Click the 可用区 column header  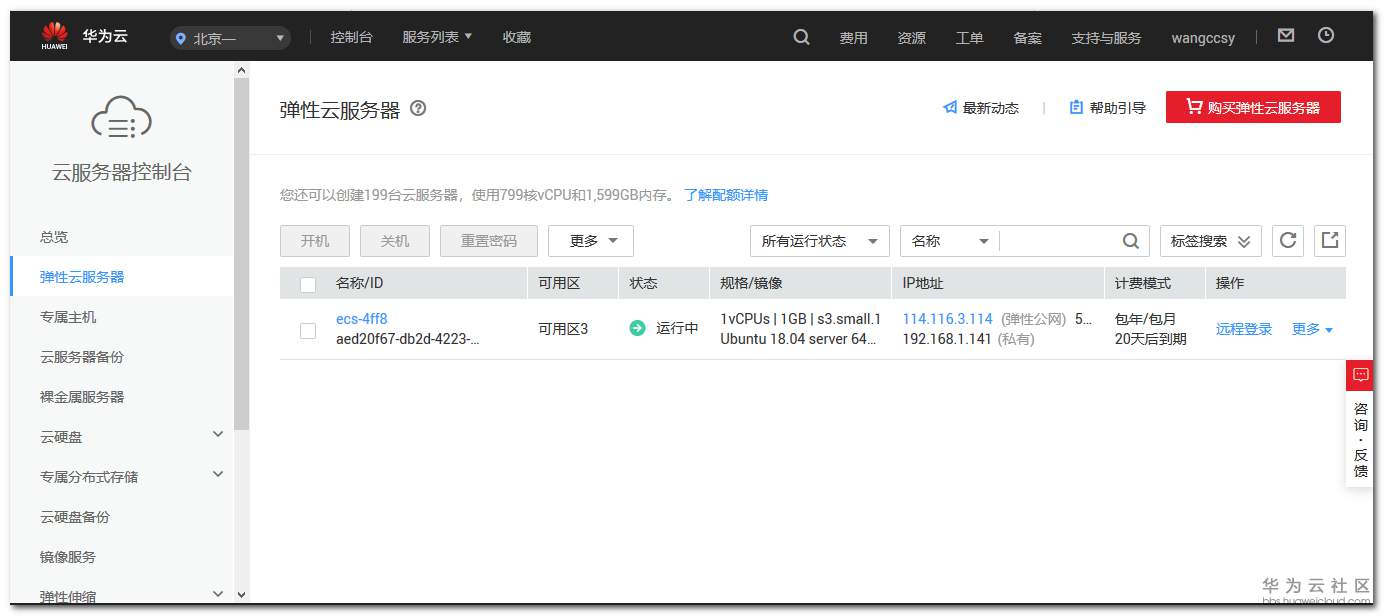click(559, 283)
